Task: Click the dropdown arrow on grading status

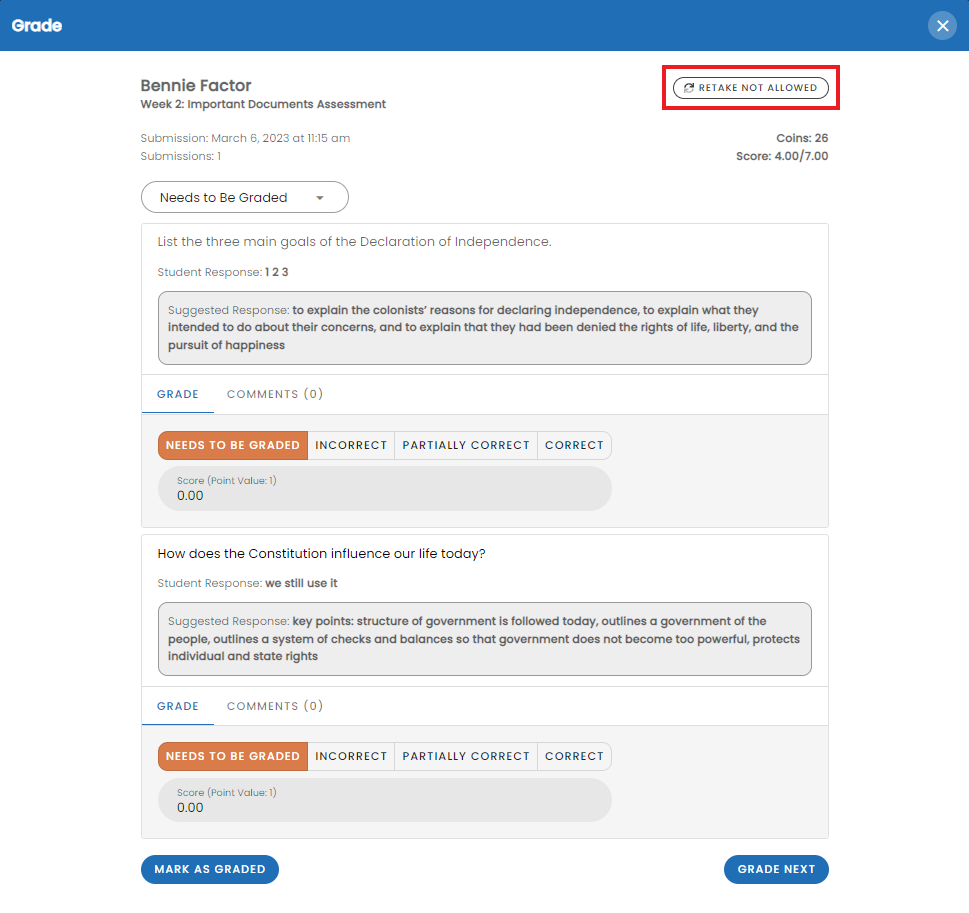Action: point(319,198)
